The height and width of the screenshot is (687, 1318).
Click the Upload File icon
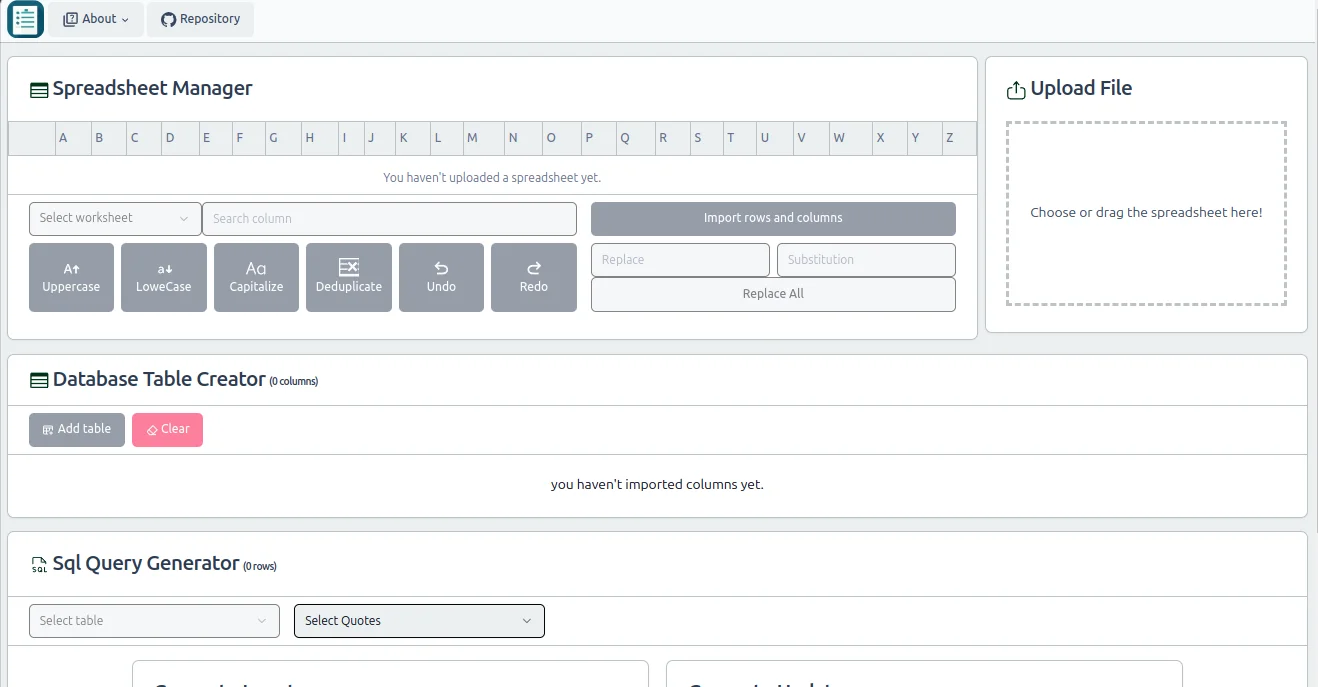coord(1016,90)
